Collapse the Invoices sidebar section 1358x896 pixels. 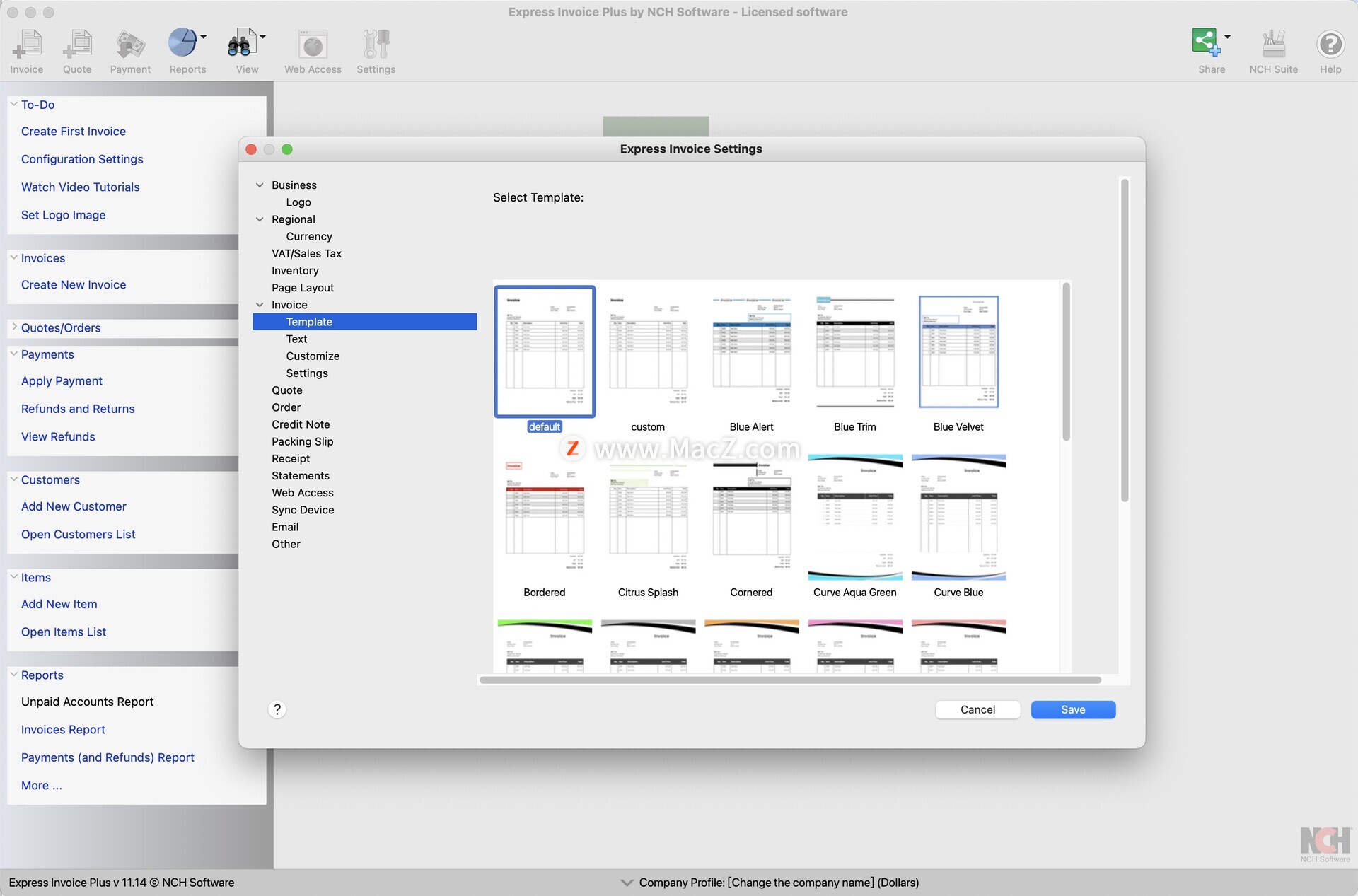[x=13, y=257]
